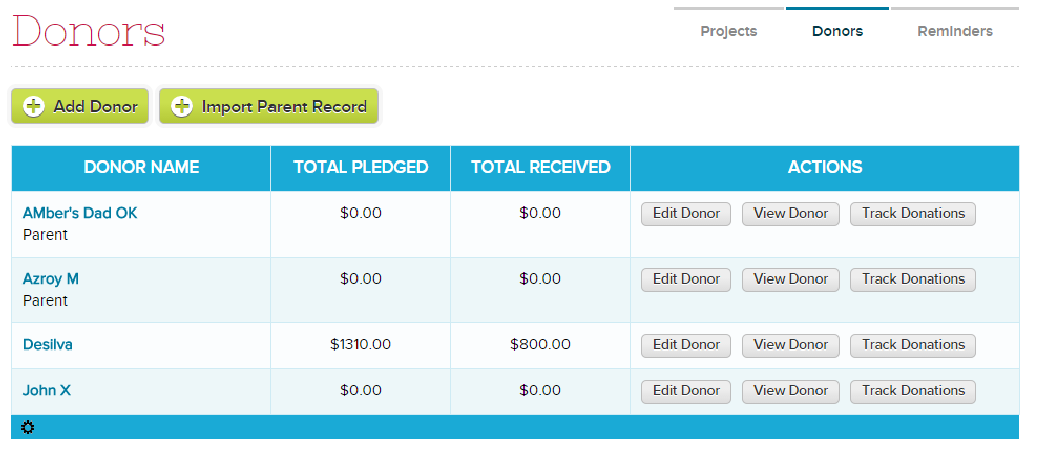Open the gear icon in table footer
The height and width of the screenshot is (461, 1037).
coord(27,428)
